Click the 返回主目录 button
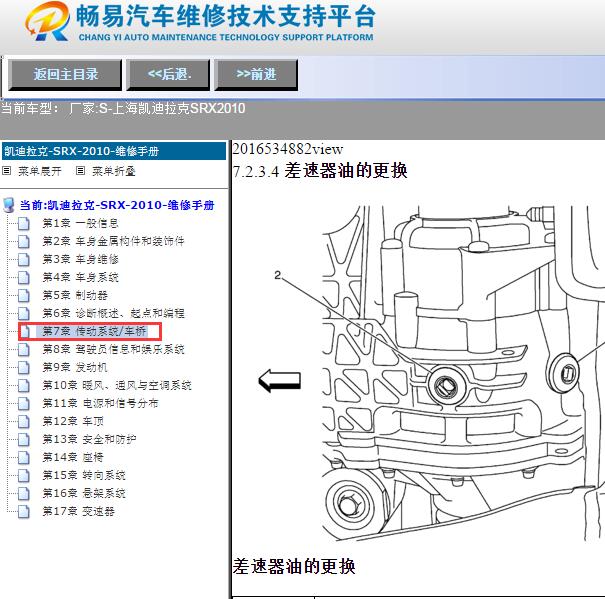Viewport: 605px width, 599px height. pyautogui.click(x=65, y=74)
